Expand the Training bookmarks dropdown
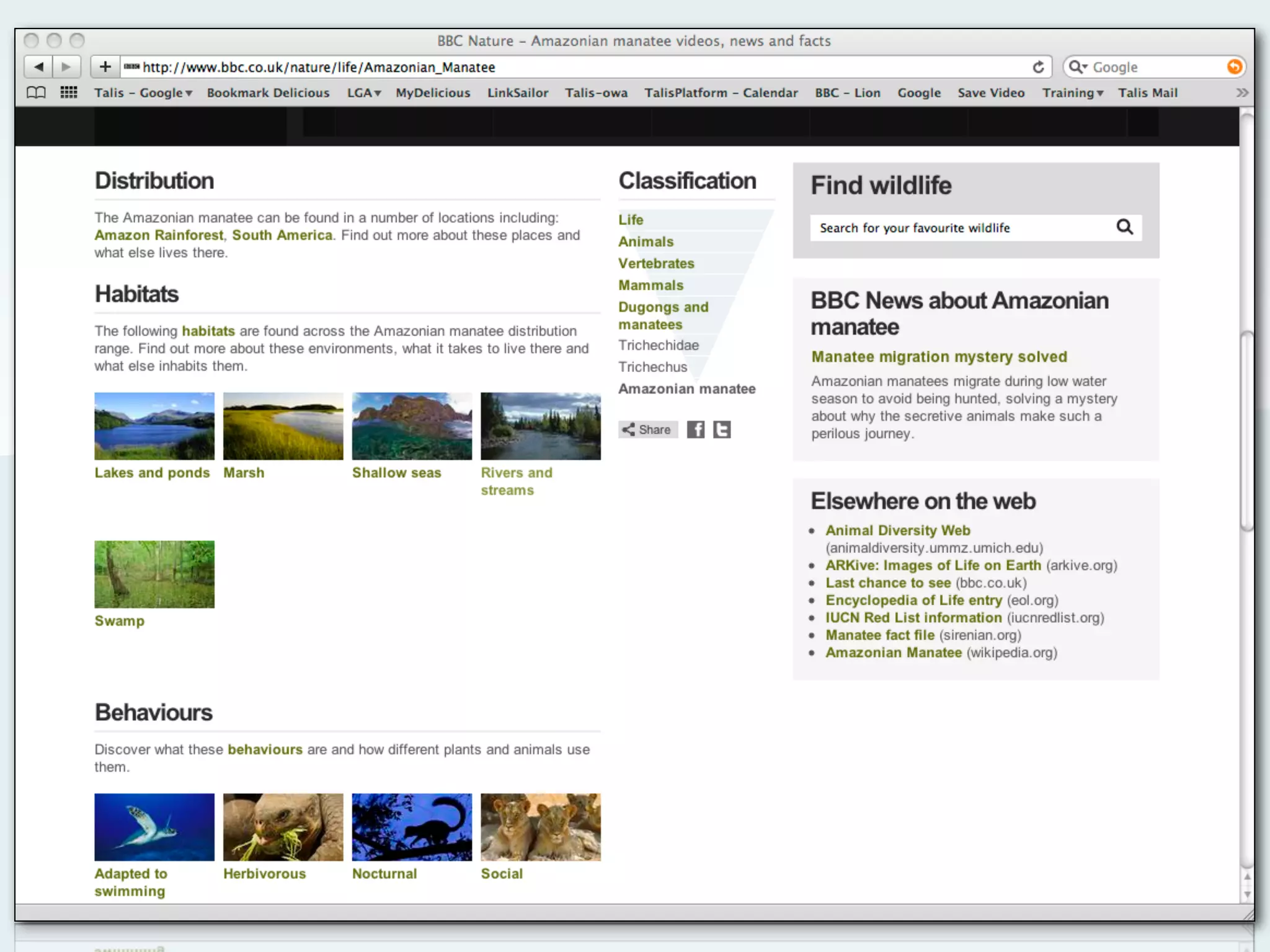 point(1072,93)
